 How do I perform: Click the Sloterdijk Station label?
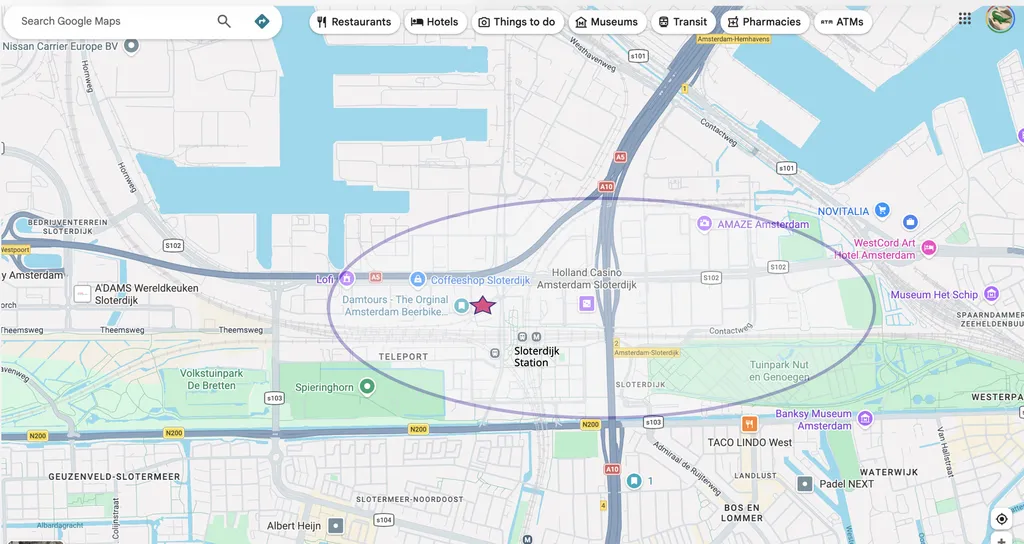click(x=531, y=356)
